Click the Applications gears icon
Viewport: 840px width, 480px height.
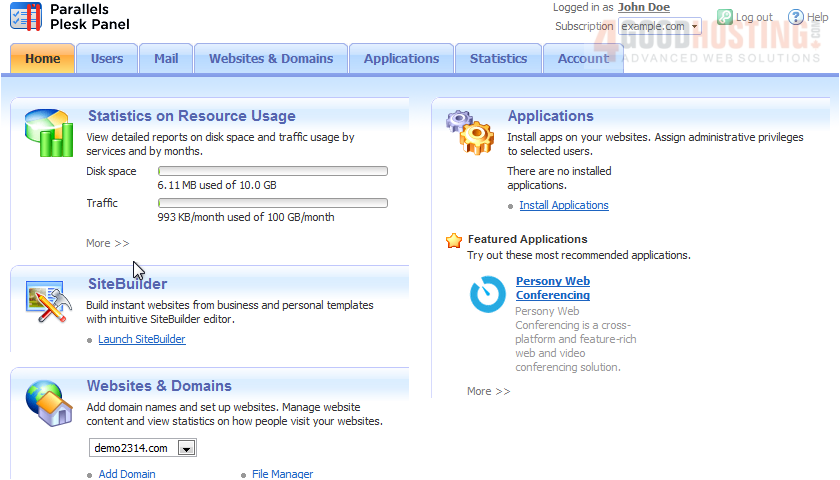click(469, 132)
